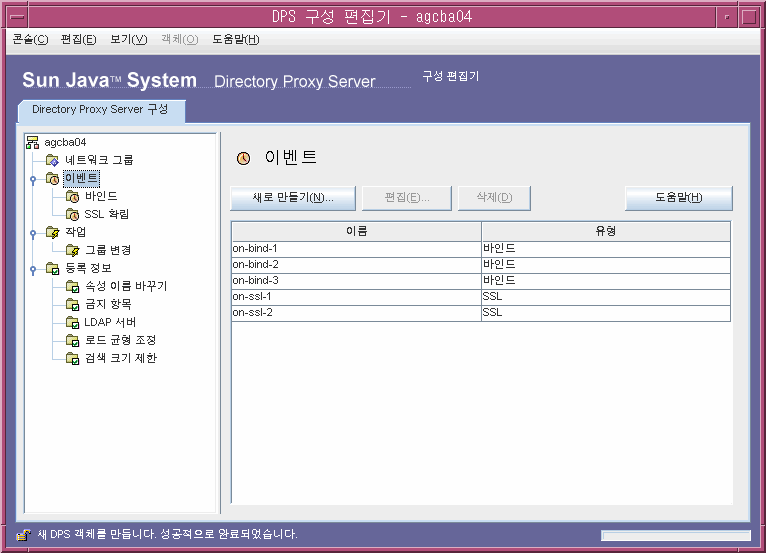766x553 pixels.
Task: Open the 보기(V) menu
Action: tap(128, 39)
